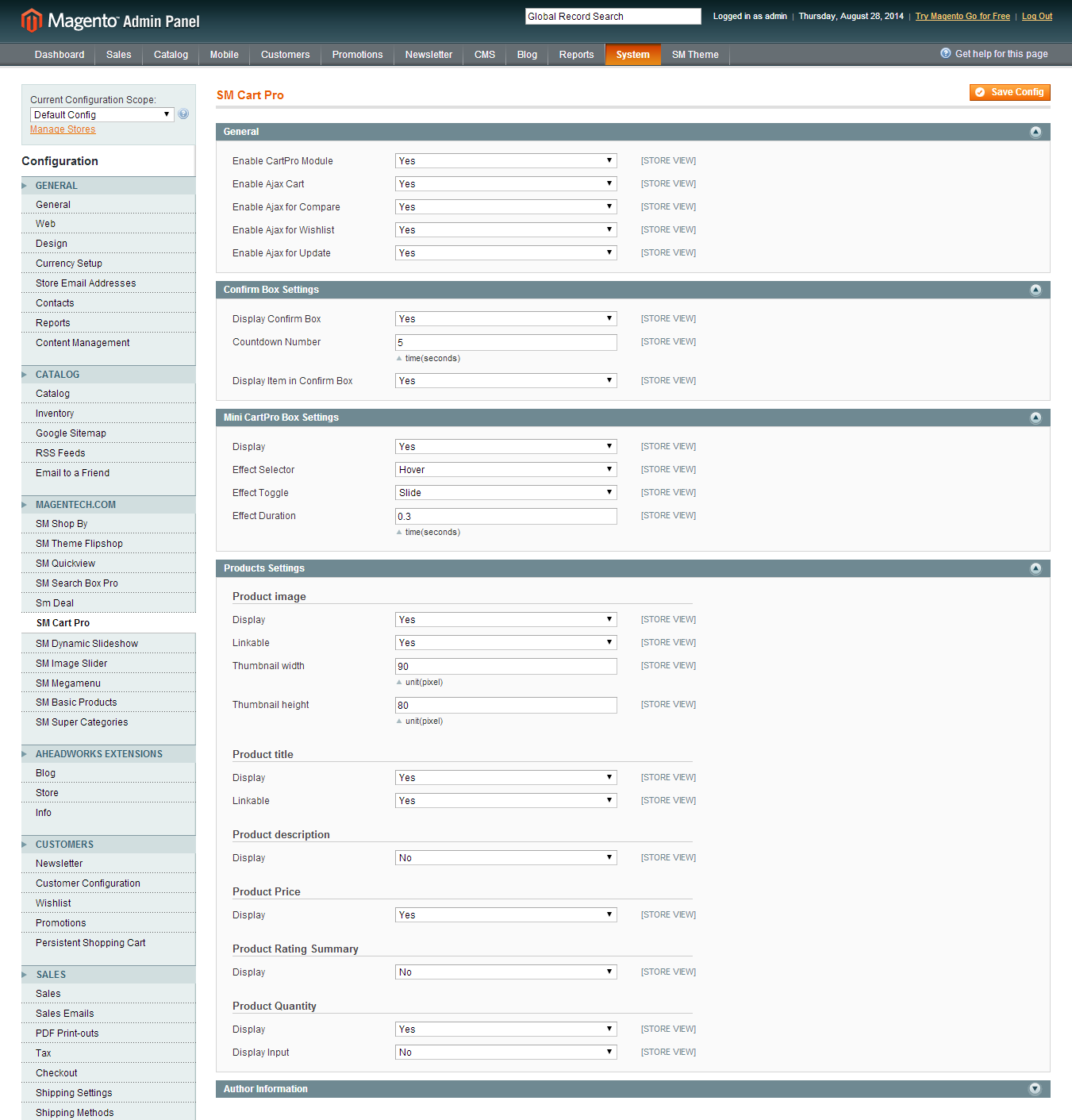
Task: Open Enable CartPro Module dropdown
Action: click(x=506, y=161)
